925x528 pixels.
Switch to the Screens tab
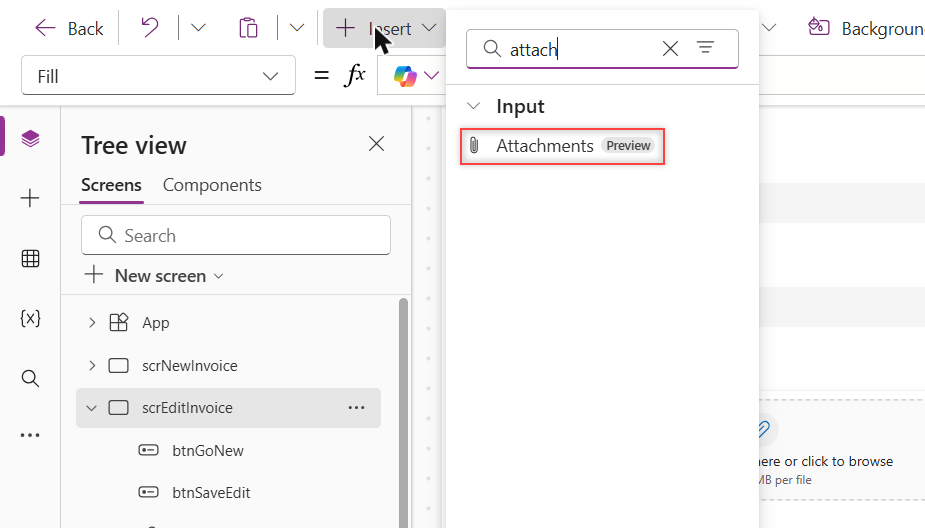(x=111, y=185)
